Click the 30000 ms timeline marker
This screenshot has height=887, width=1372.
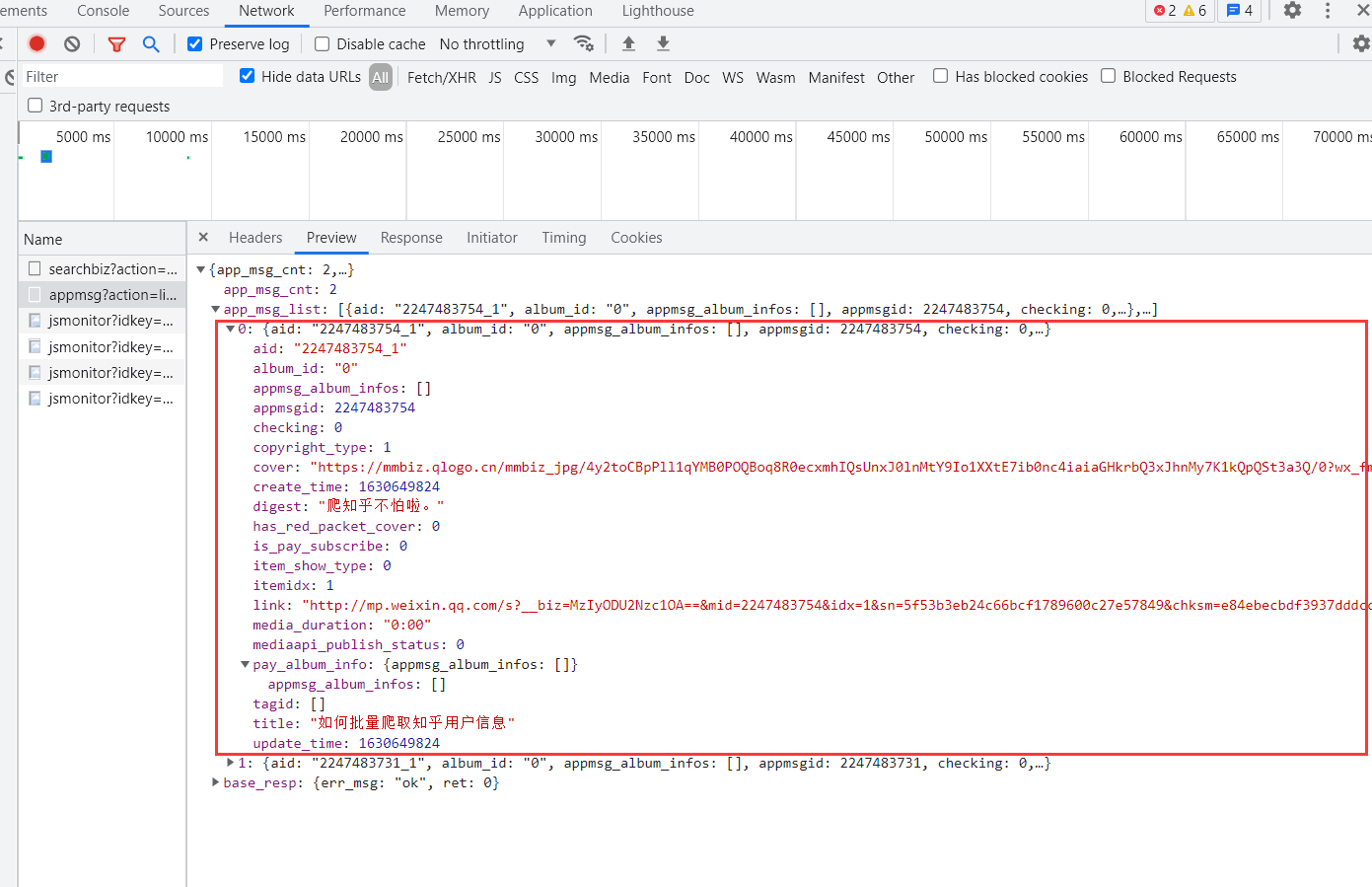[x=566, y=136]
